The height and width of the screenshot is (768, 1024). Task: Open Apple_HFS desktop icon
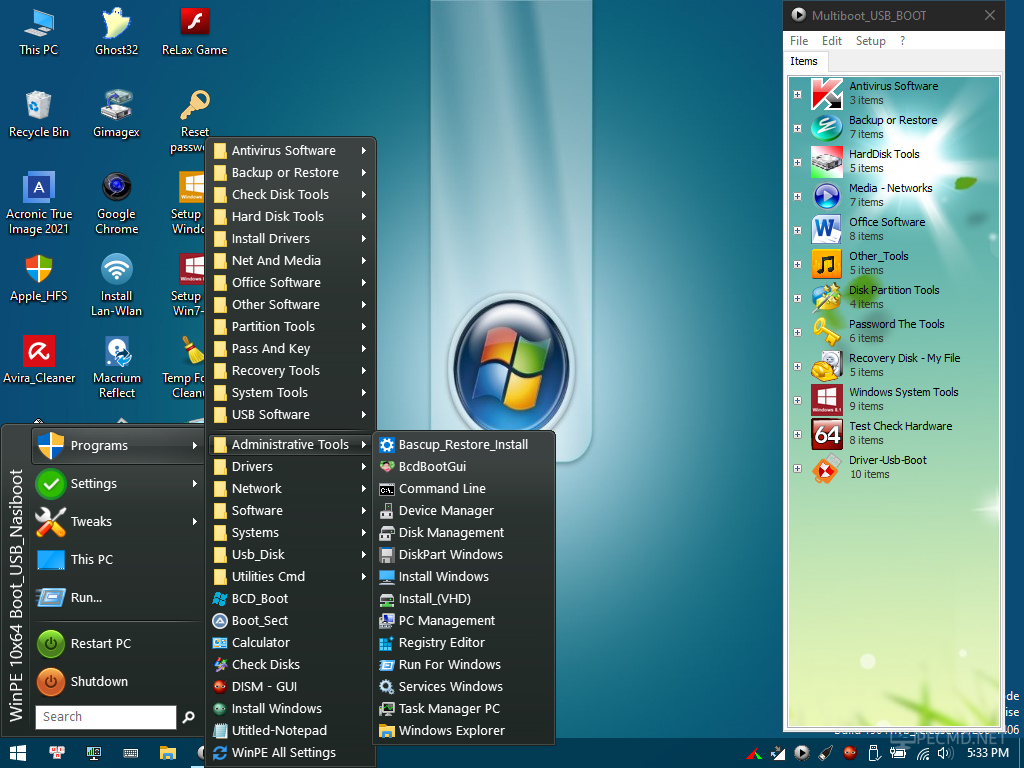point(39,278)
